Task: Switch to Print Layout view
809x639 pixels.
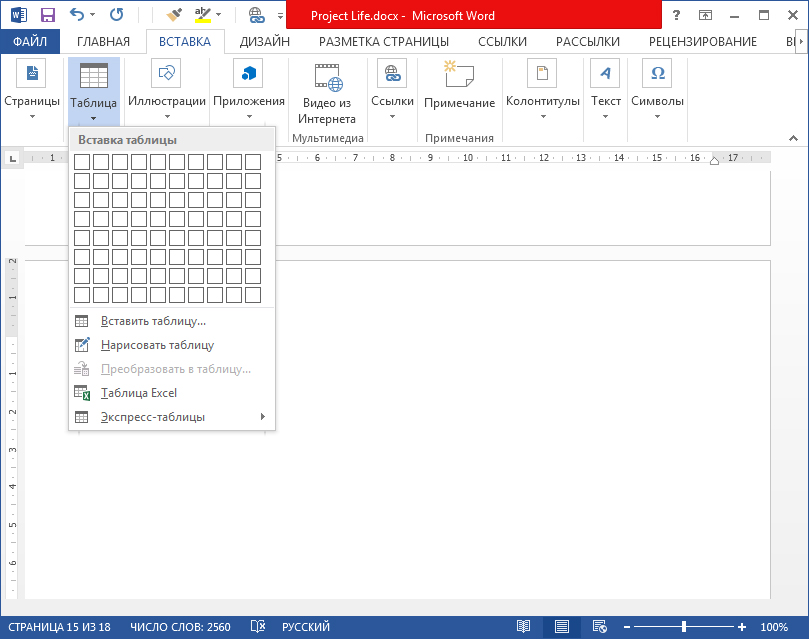Action: 561,627
